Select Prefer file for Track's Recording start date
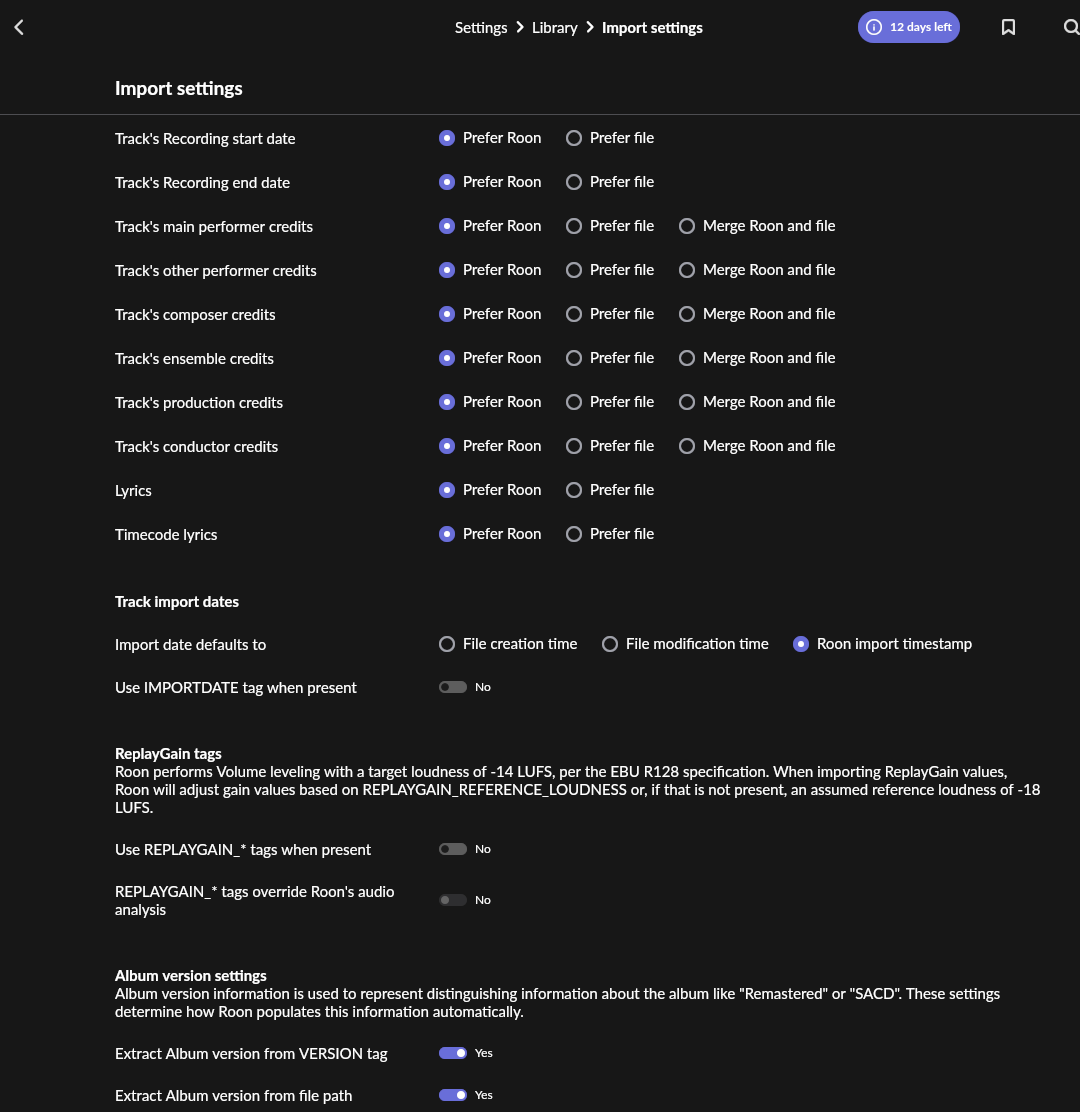This screenshot has height=1112, width=1080. 574,138
